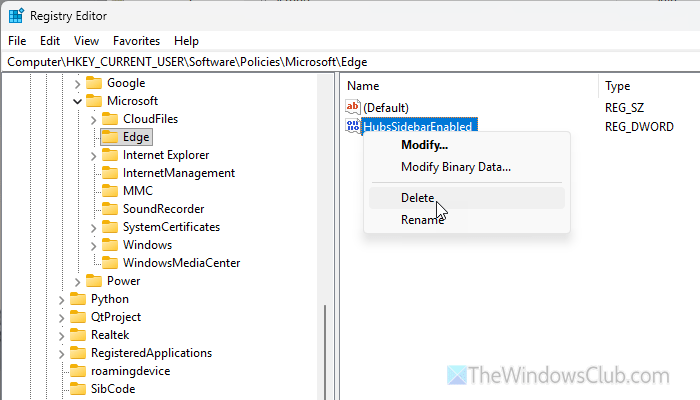Expand the Internet Explorer key
This screenshot has height=400, width=700.
pyautogui.click(x=93, y=156)
